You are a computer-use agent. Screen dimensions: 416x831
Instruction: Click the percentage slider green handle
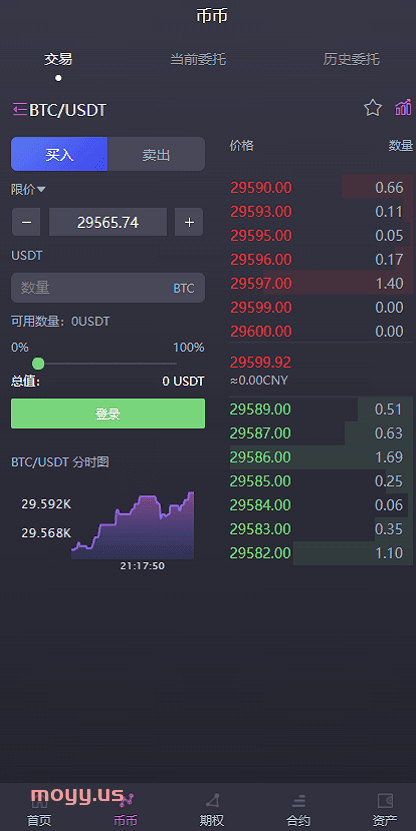click(38, 364)
